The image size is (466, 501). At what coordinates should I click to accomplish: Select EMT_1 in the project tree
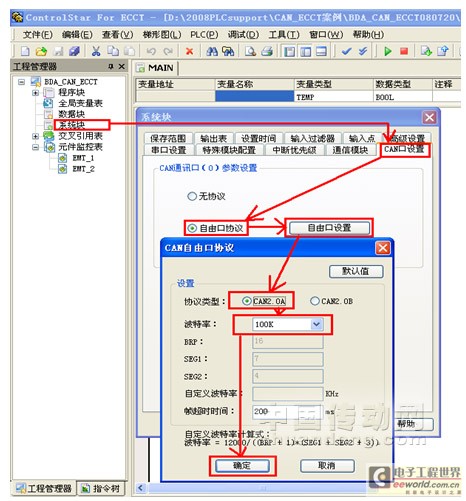point(83,158)
